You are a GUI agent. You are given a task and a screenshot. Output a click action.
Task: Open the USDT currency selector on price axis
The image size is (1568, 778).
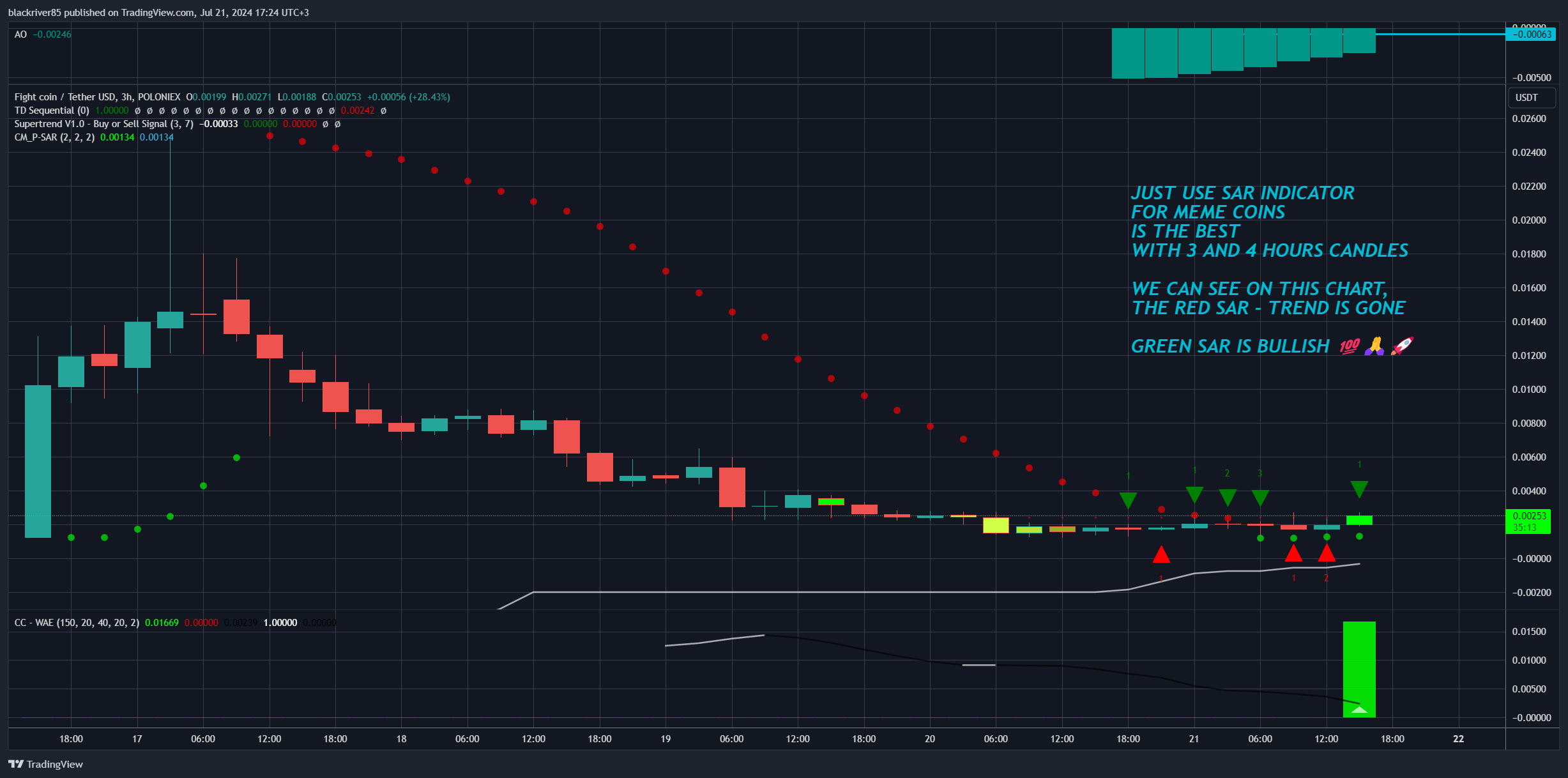pos(1532,97)
